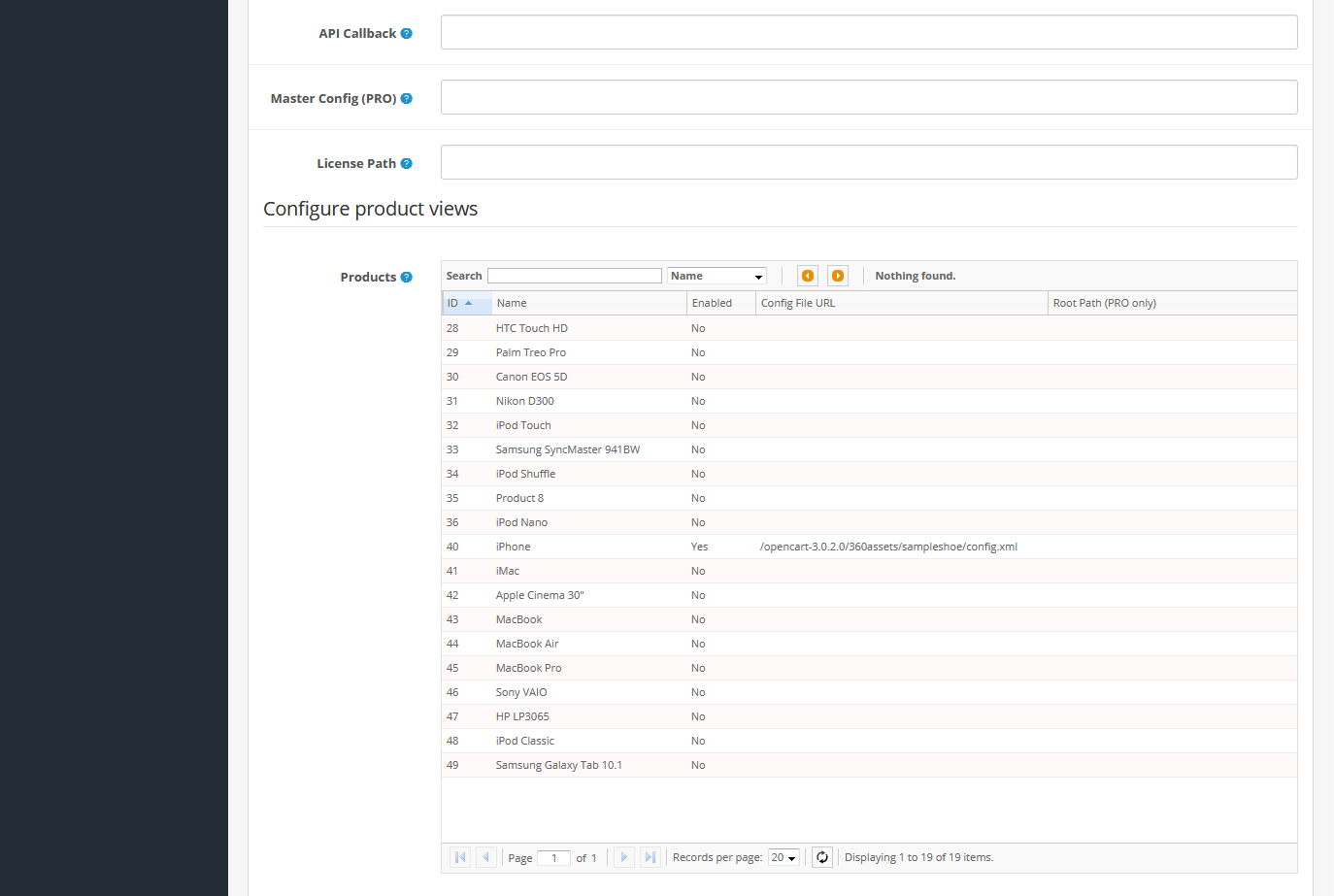Select the HTC Touch HD row

pyautogui.click(x=869, y=328)
